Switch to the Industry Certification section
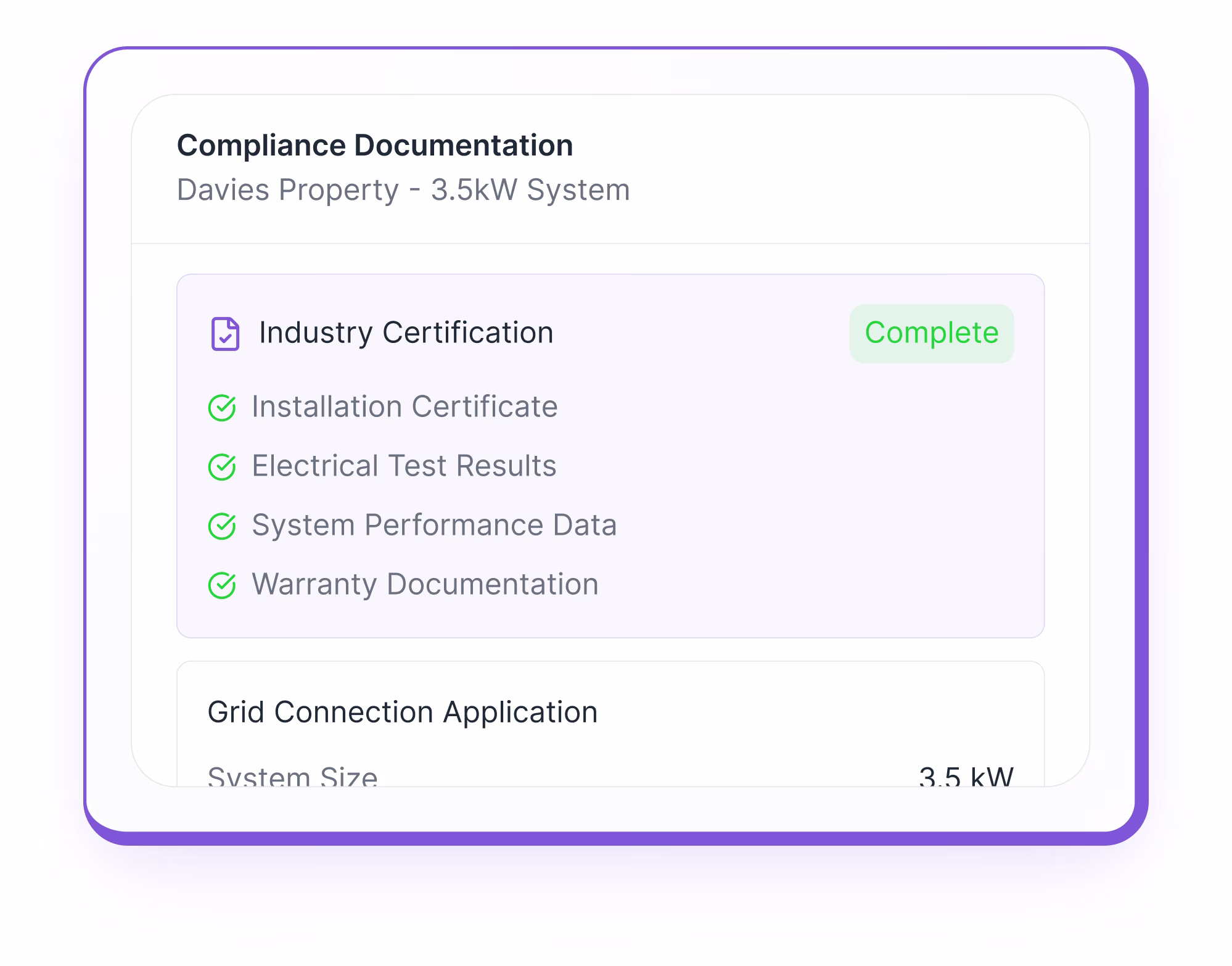The height and width of the screenshot is (966, 1232). (x=405, y=332)
